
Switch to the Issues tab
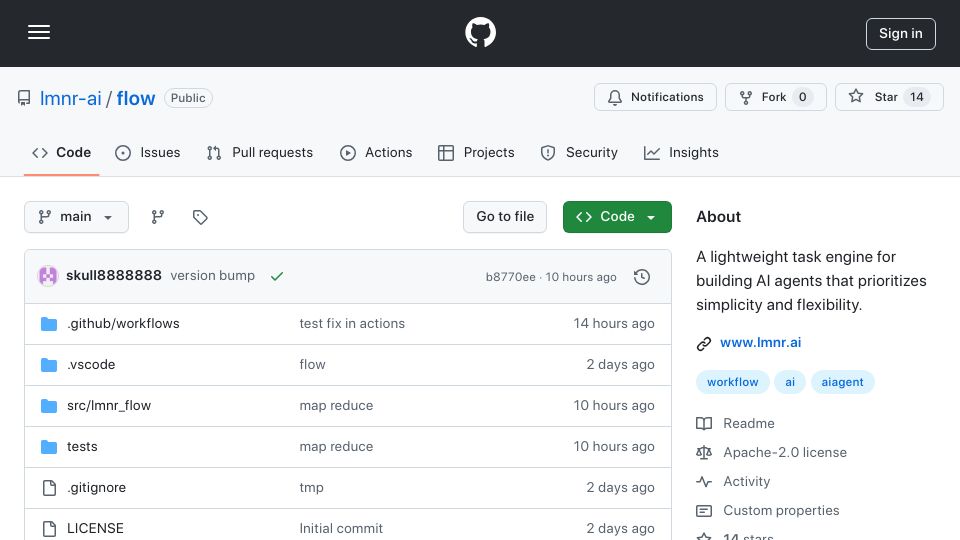[148, 152]
